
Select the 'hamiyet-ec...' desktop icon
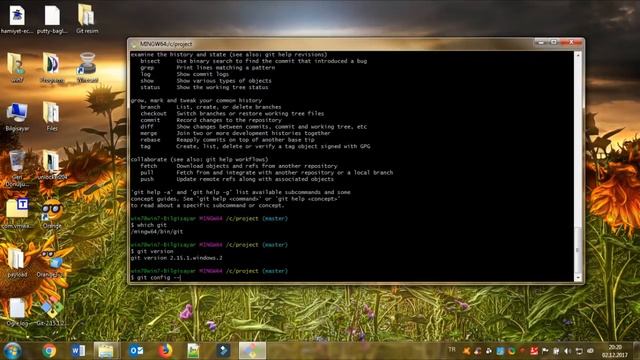click(x=17, y=18)
